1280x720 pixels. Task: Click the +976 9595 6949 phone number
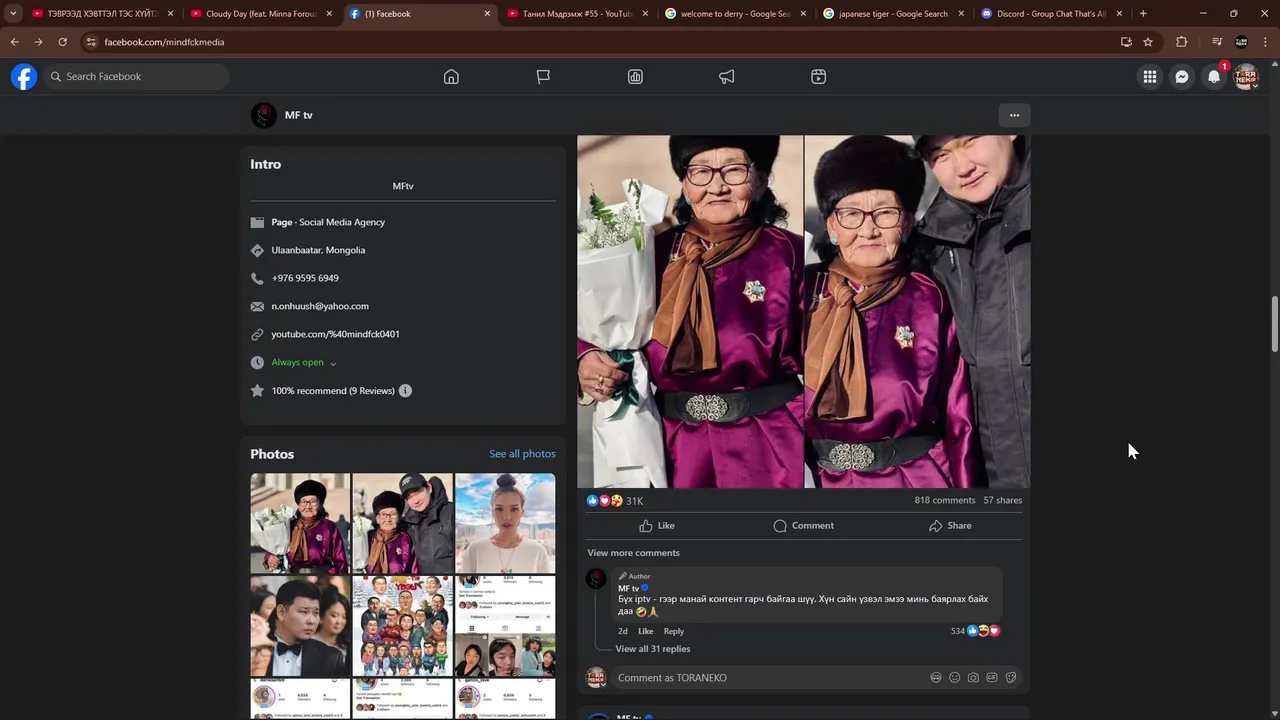tap(305, 278)
